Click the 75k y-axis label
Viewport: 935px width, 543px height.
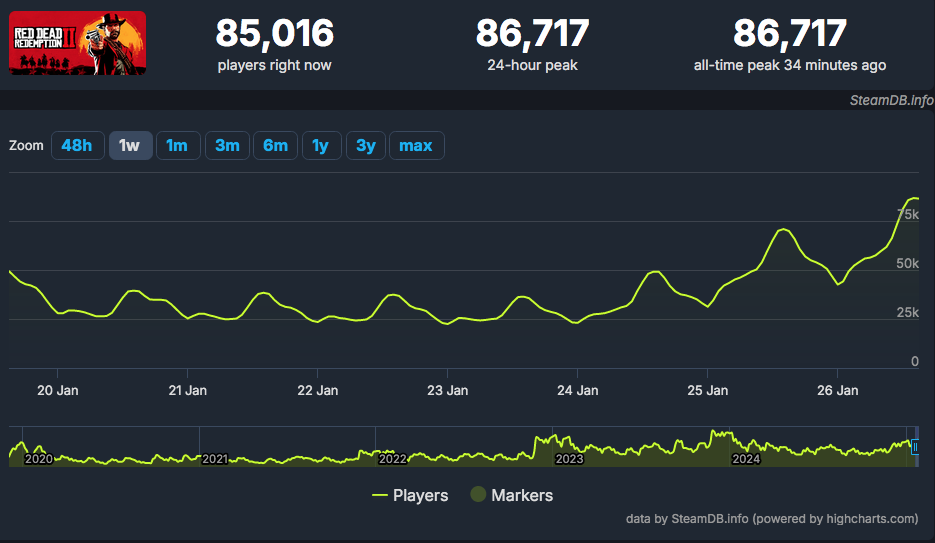coord(908,215)
